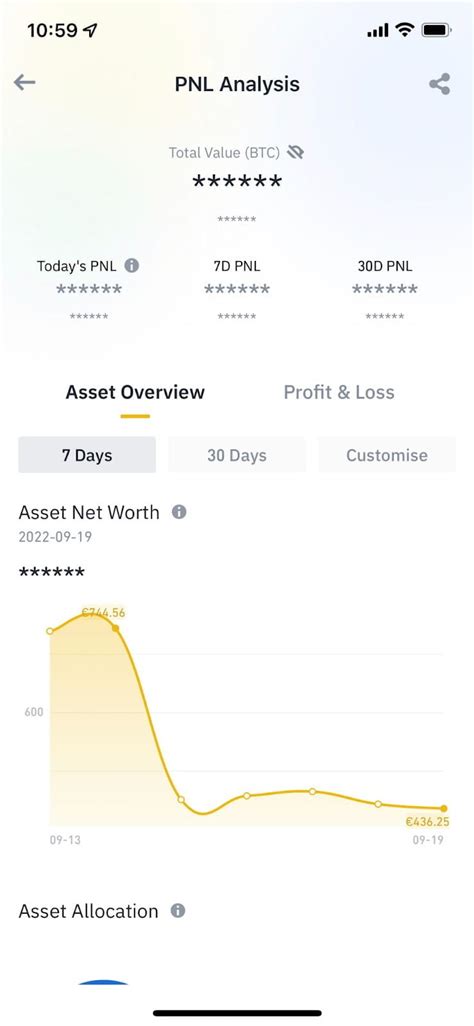Tap Asset Allocation info icon
Image resolution: width=474 pixels, height=1026 pixels.
pos(177,911)
